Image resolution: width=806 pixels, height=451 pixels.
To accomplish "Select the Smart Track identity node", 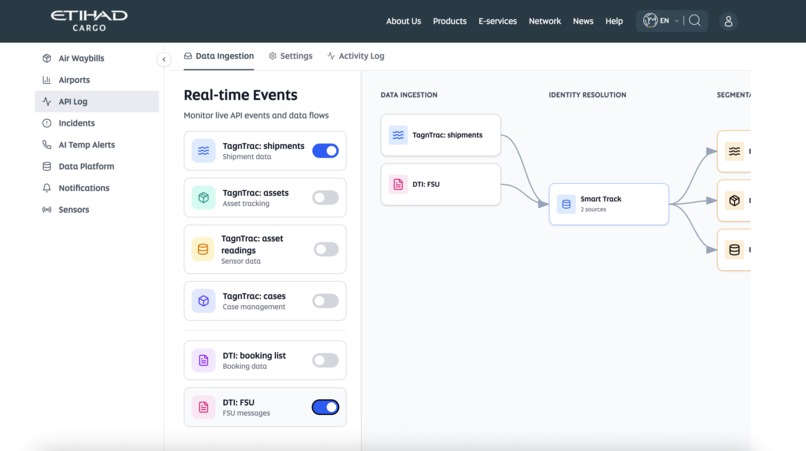I will 609,204.
